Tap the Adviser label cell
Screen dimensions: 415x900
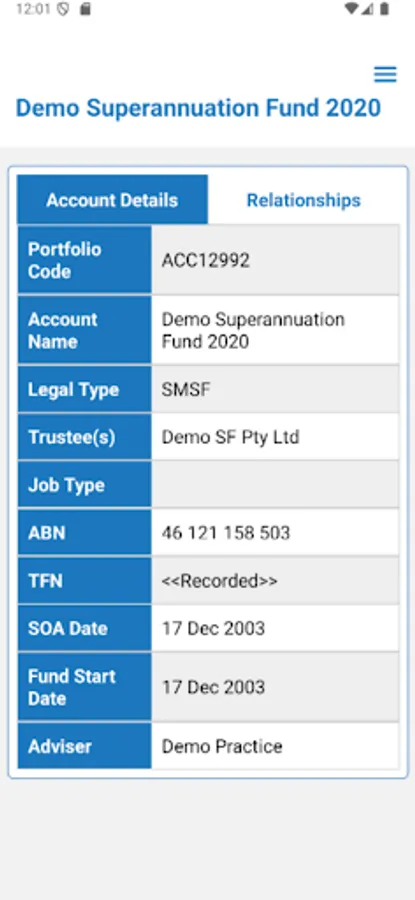[x=84, y=746]
